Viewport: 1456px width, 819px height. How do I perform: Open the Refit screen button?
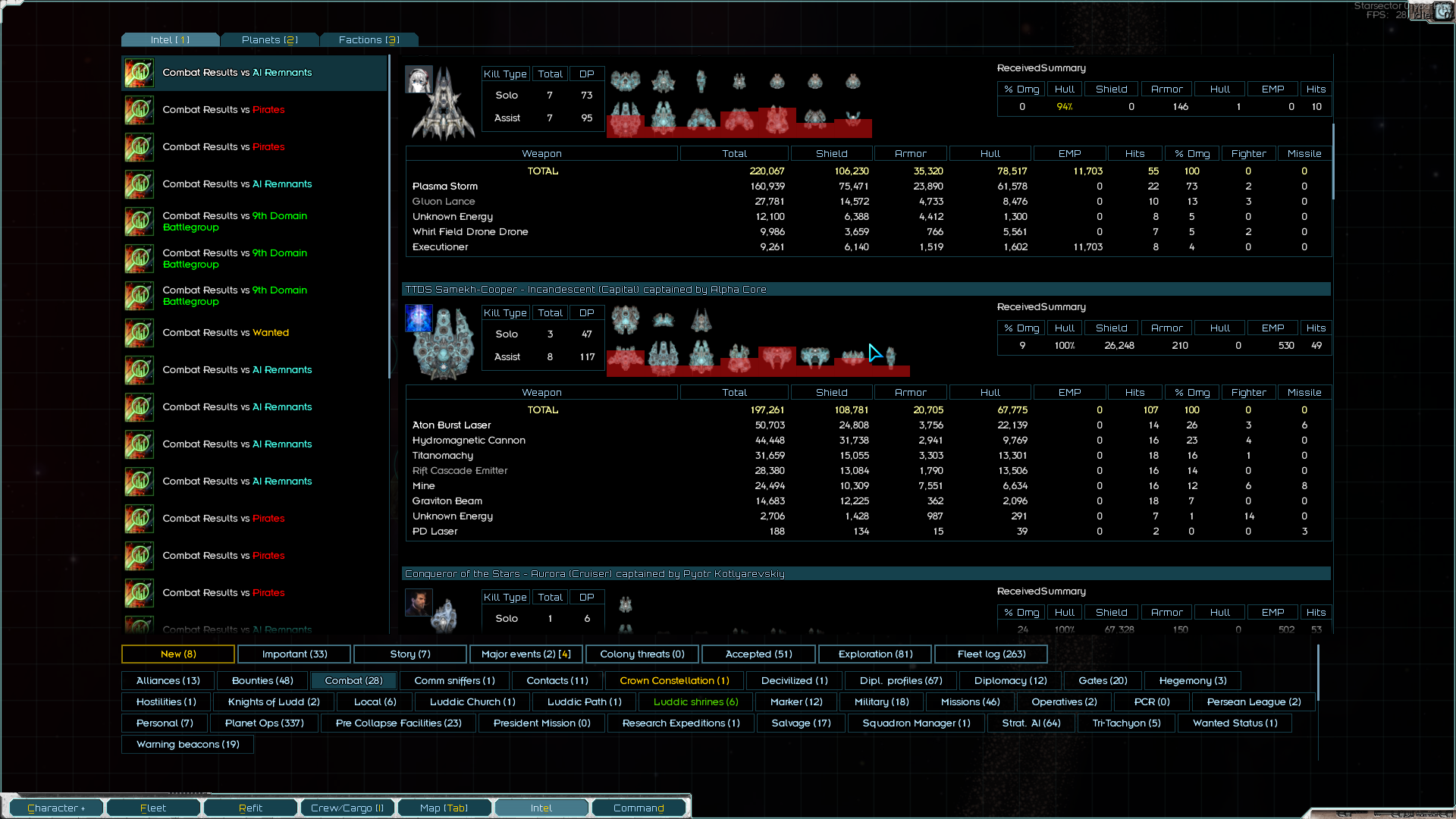click(x=250, y=808)
